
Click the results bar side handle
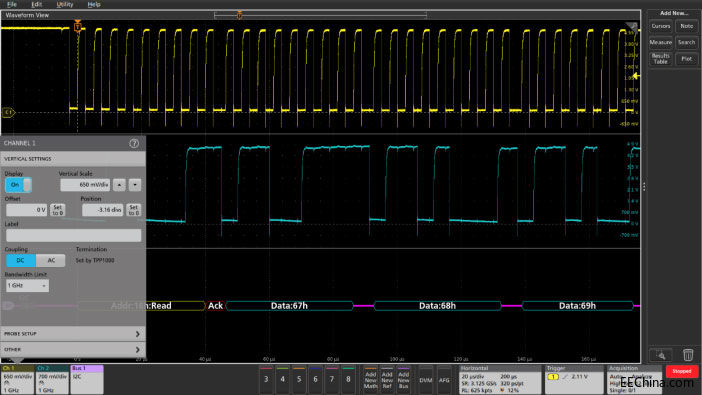[644, 187]
